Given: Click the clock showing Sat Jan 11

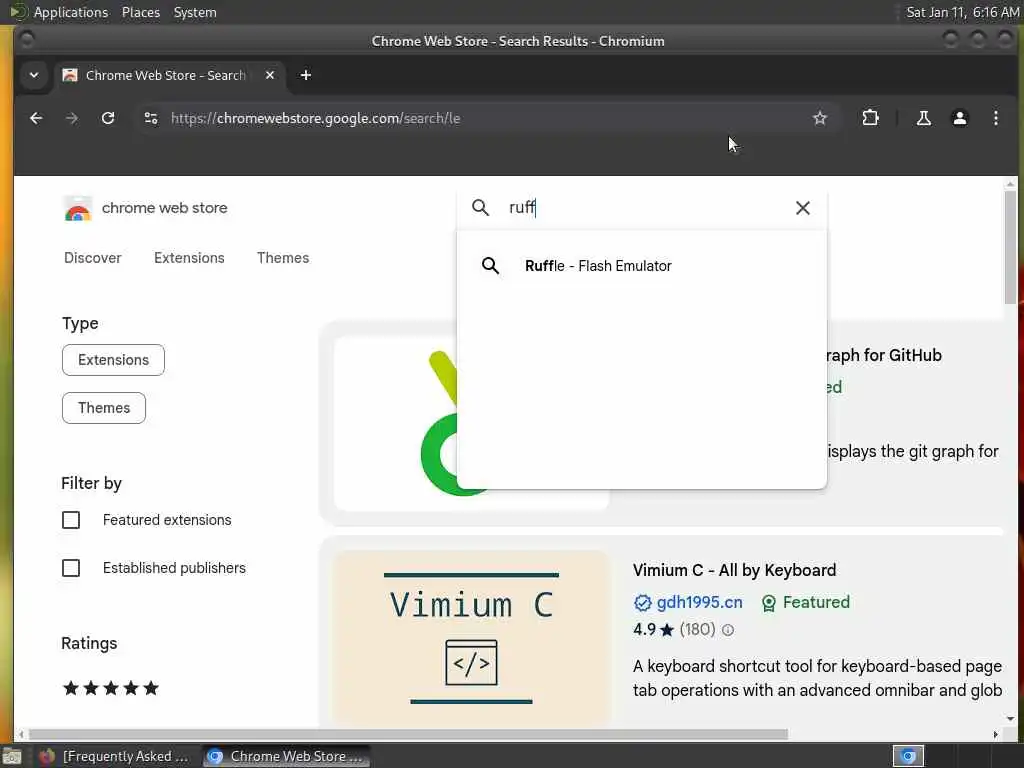Looking at the screenshot, I should coord(962,12).
